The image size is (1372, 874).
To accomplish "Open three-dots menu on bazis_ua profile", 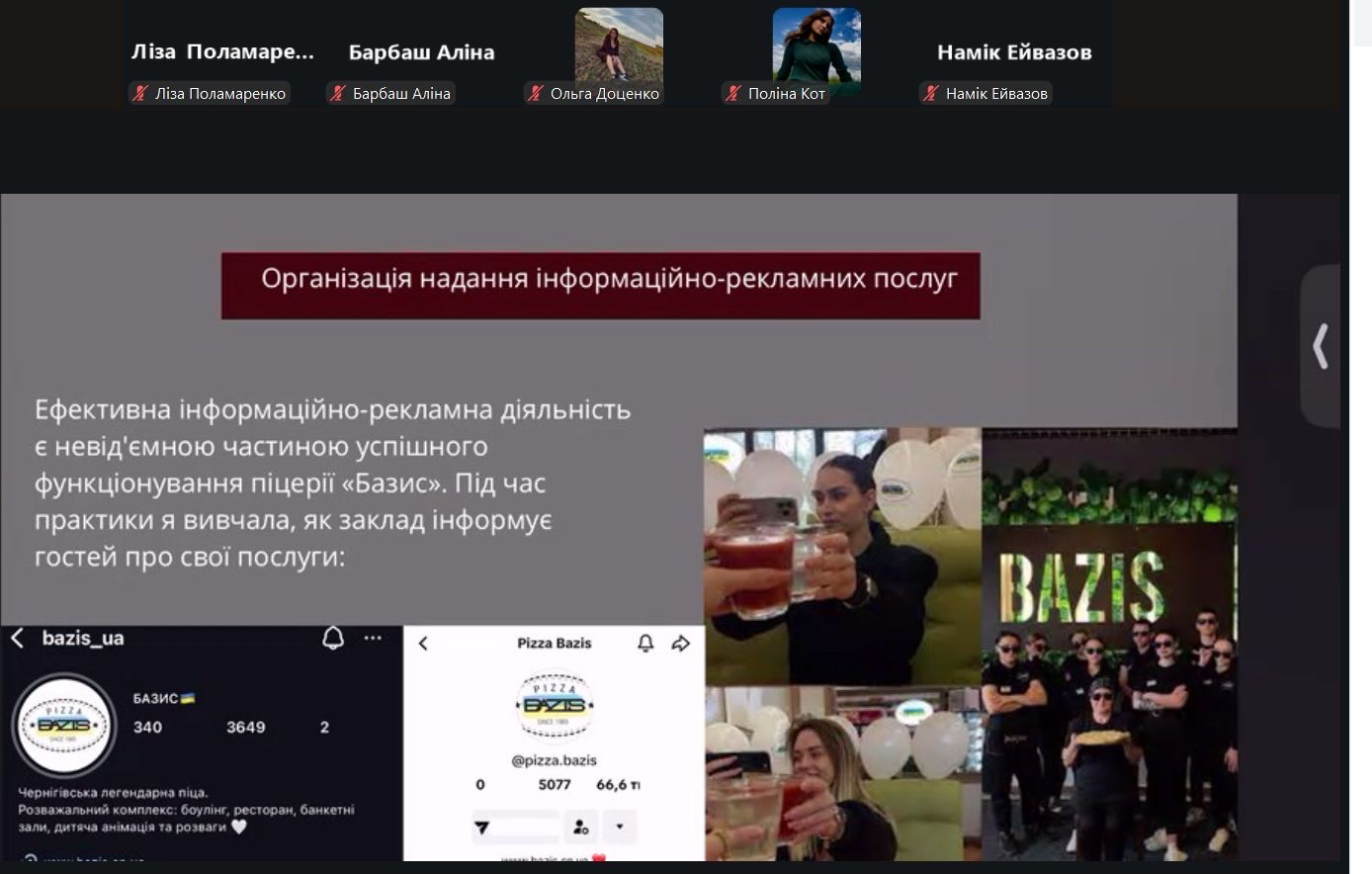I will [x=373, y=639].
